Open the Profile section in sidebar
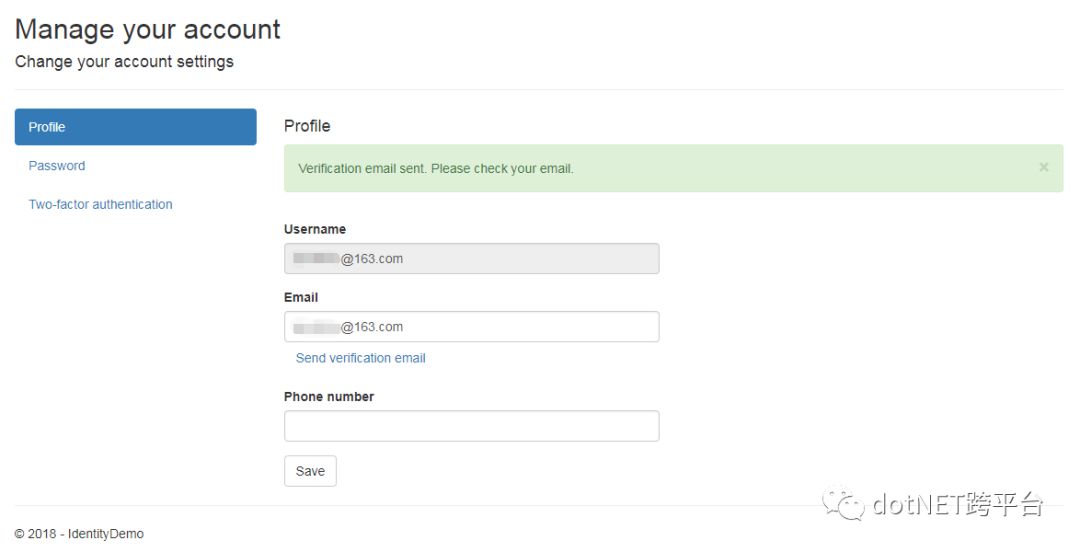1080x552 pixels. [135, 127]
